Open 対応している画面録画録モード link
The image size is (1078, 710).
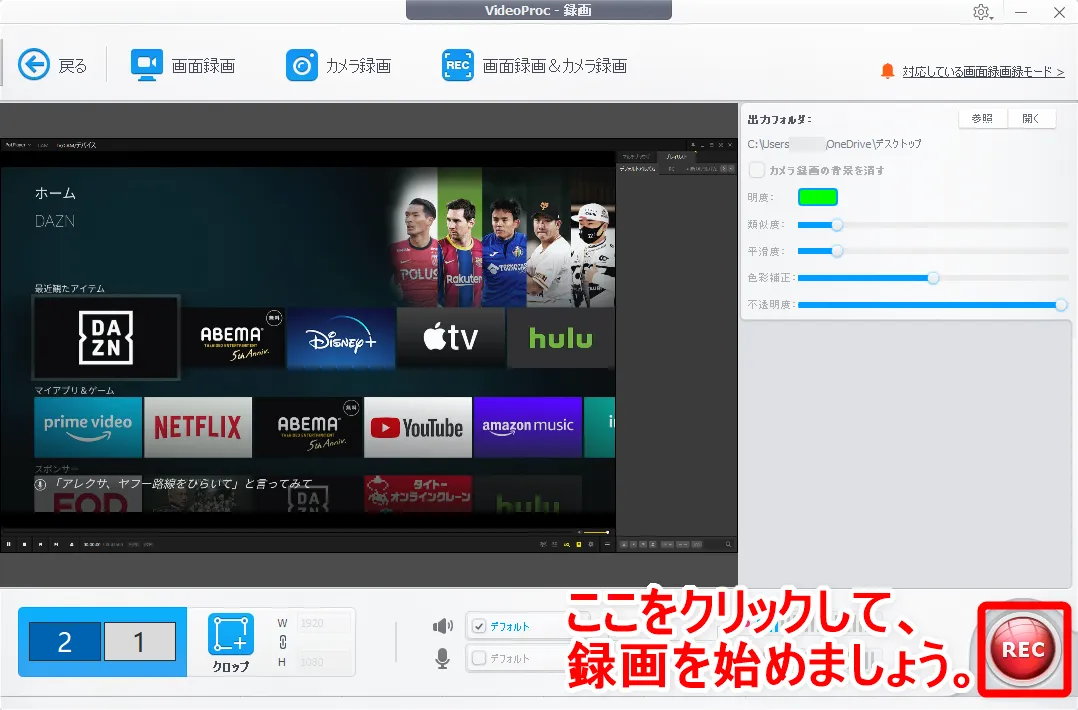[x=983, y=71]
